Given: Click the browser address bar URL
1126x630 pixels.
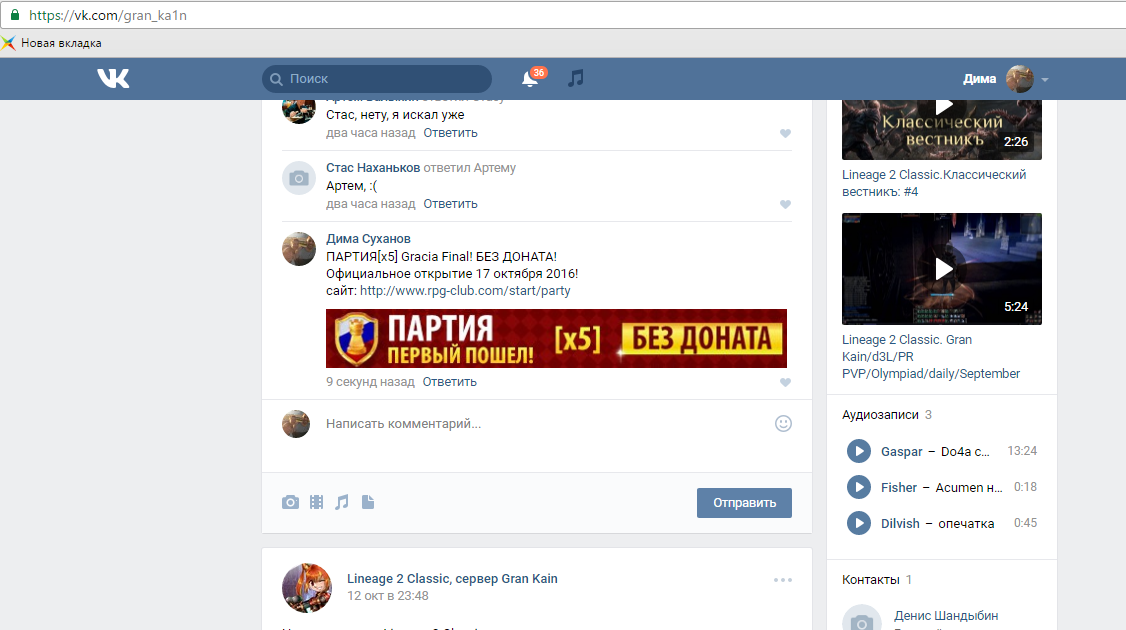Looking at the screenshot, I should click(x=108, y=15).
